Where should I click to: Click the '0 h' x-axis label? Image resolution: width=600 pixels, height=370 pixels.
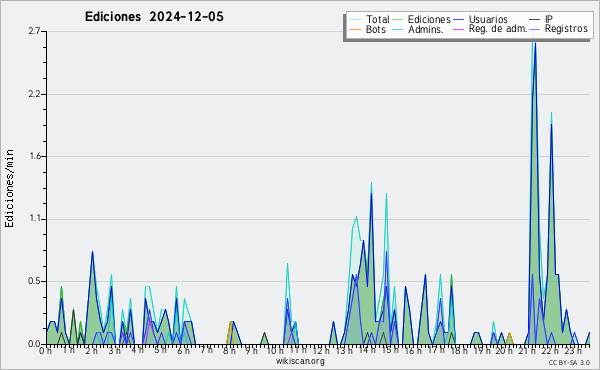click(x=45, y=350)
